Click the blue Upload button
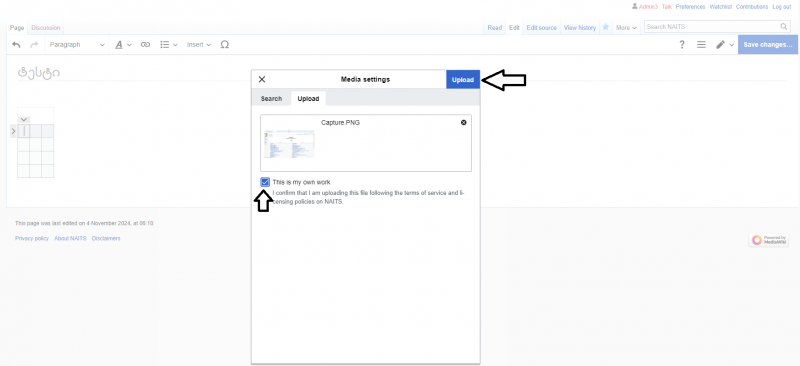800x366 pixels. pyautogui.click(x=463, y=79)
